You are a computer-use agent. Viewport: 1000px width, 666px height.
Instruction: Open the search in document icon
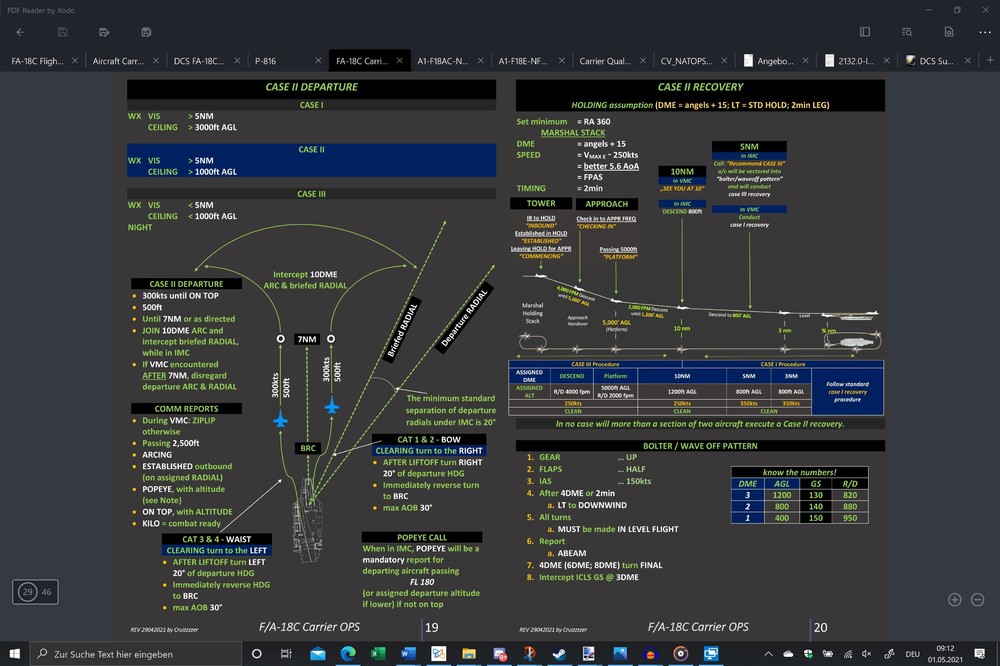(x=907, y=32)
